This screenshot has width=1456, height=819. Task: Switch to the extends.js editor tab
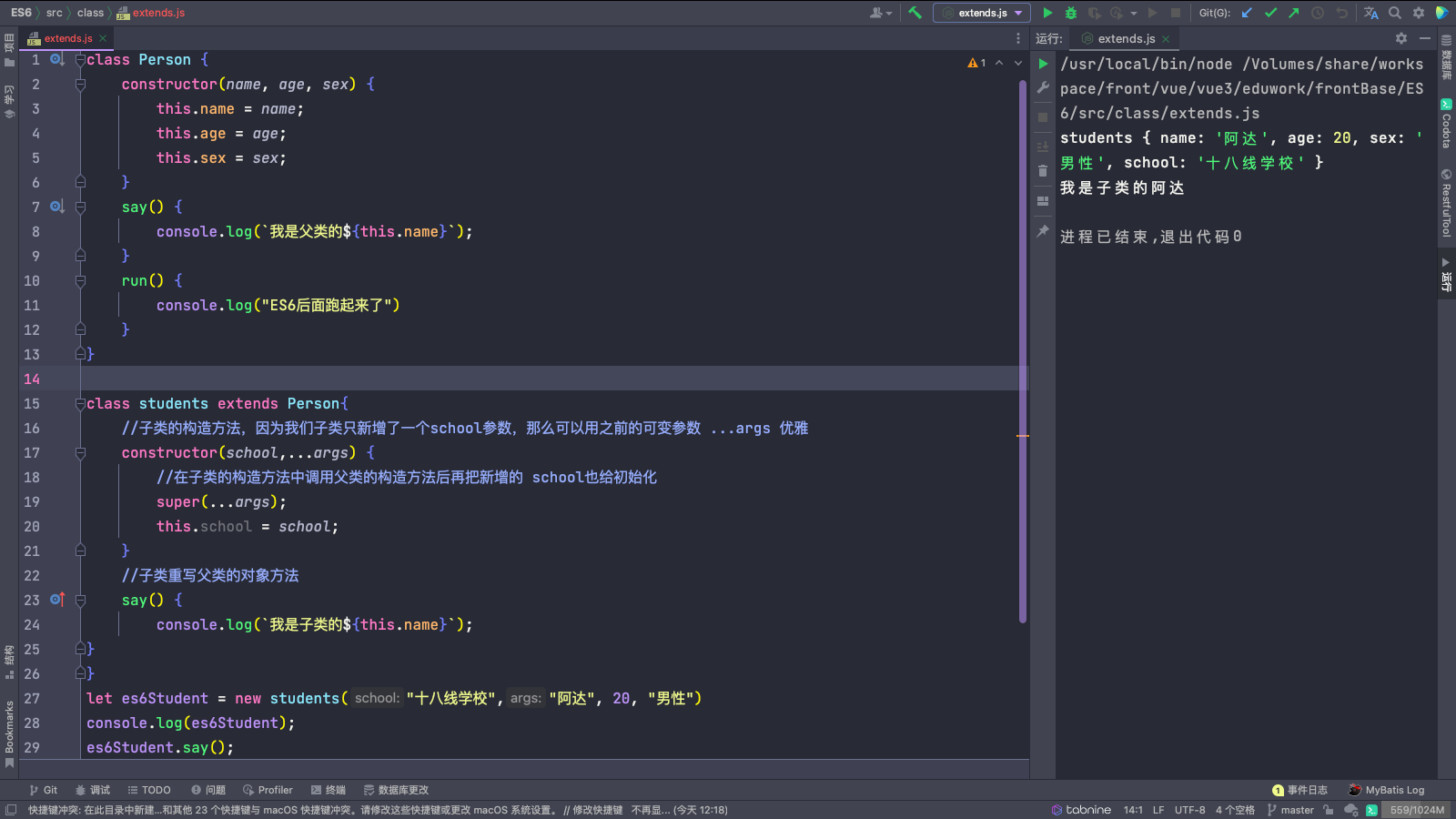pos(67,38)
